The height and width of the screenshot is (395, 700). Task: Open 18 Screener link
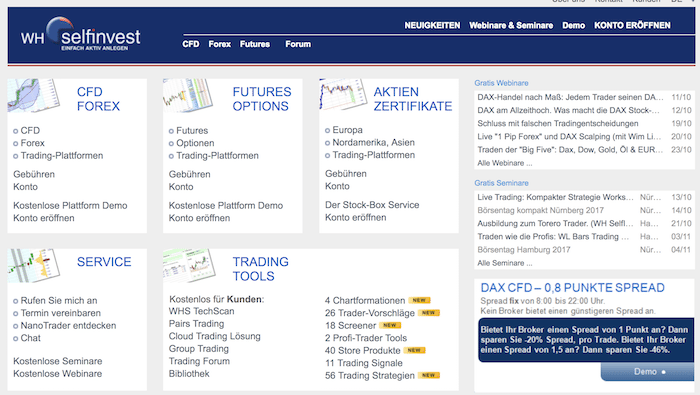click(350, 326)
